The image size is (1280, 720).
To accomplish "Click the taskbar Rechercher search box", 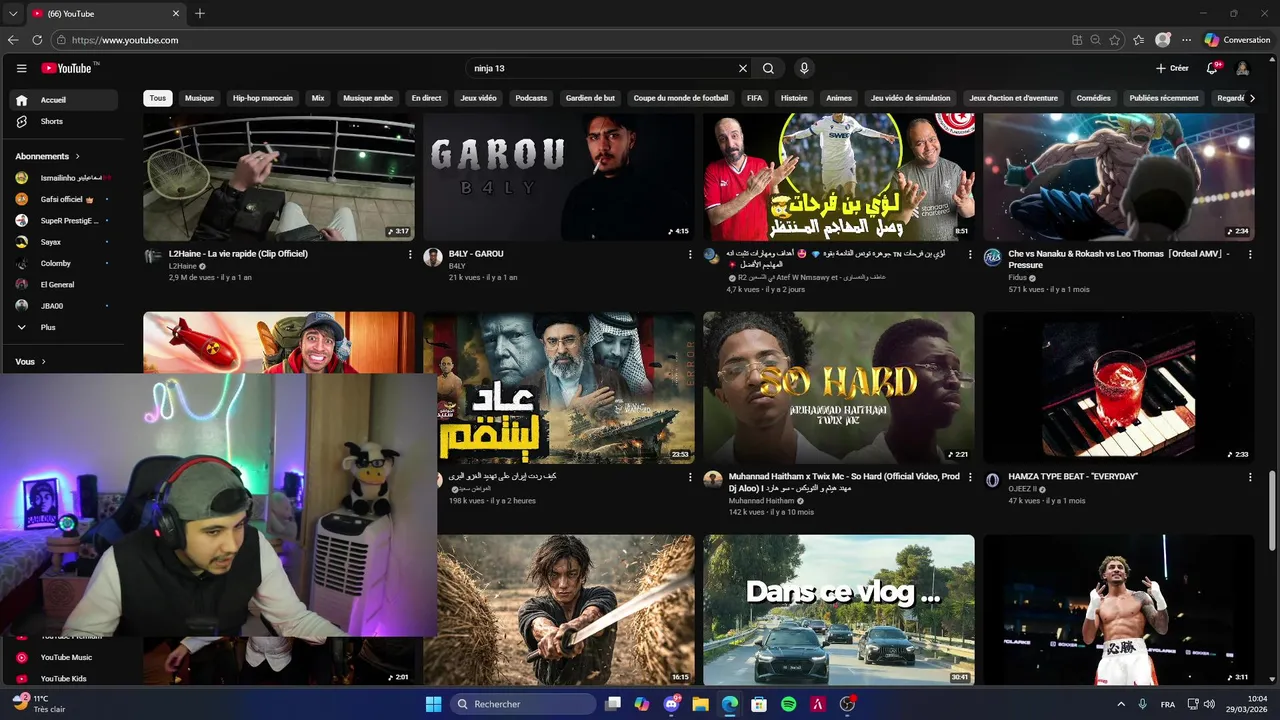I will click(x=525, y=704).
